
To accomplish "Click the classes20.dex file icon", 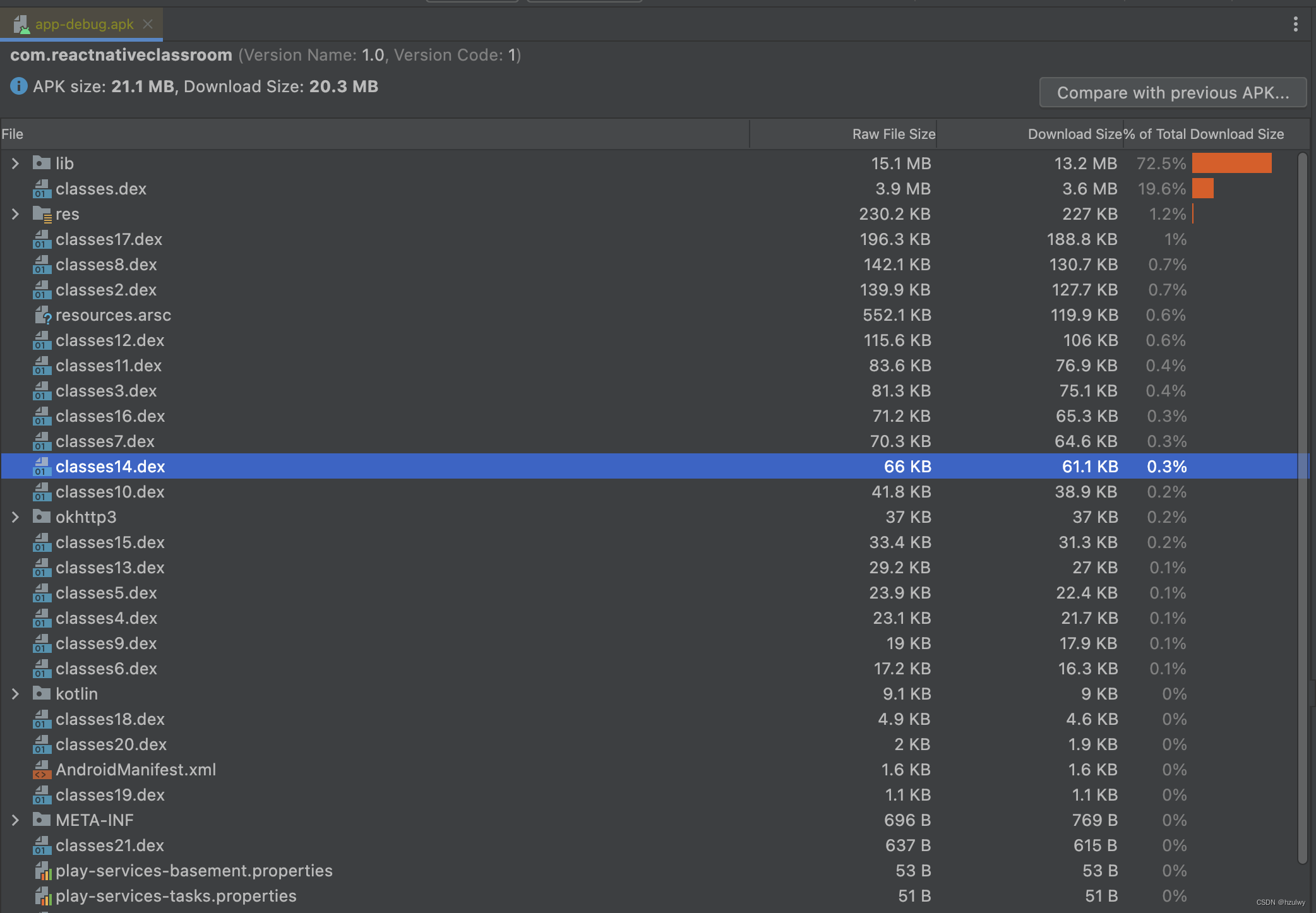I will pos(42,744).
